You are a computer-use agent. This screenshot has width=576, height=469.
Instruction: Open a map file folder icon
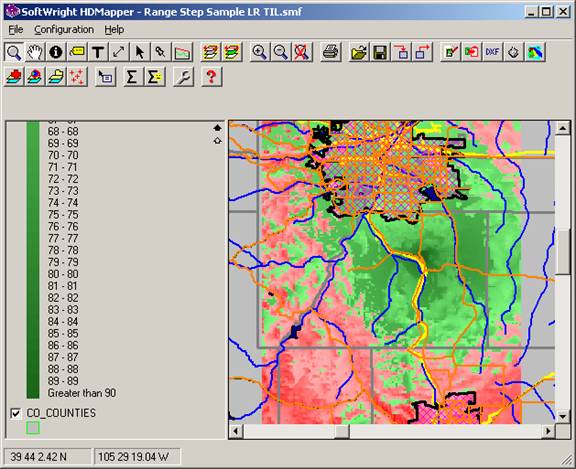click(x=359, y=52)
